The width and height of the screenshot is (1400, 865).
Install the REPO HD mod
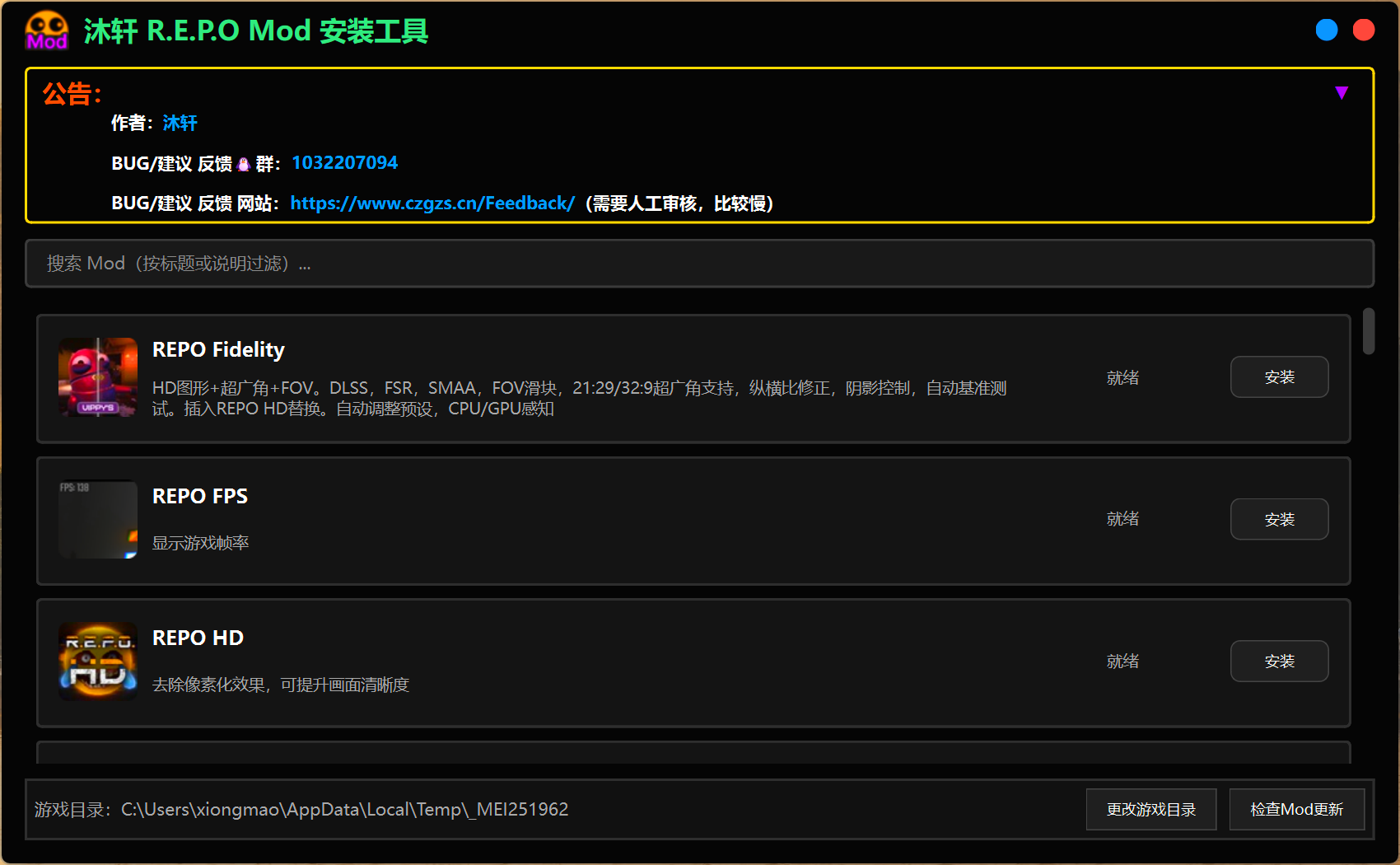1279,661
